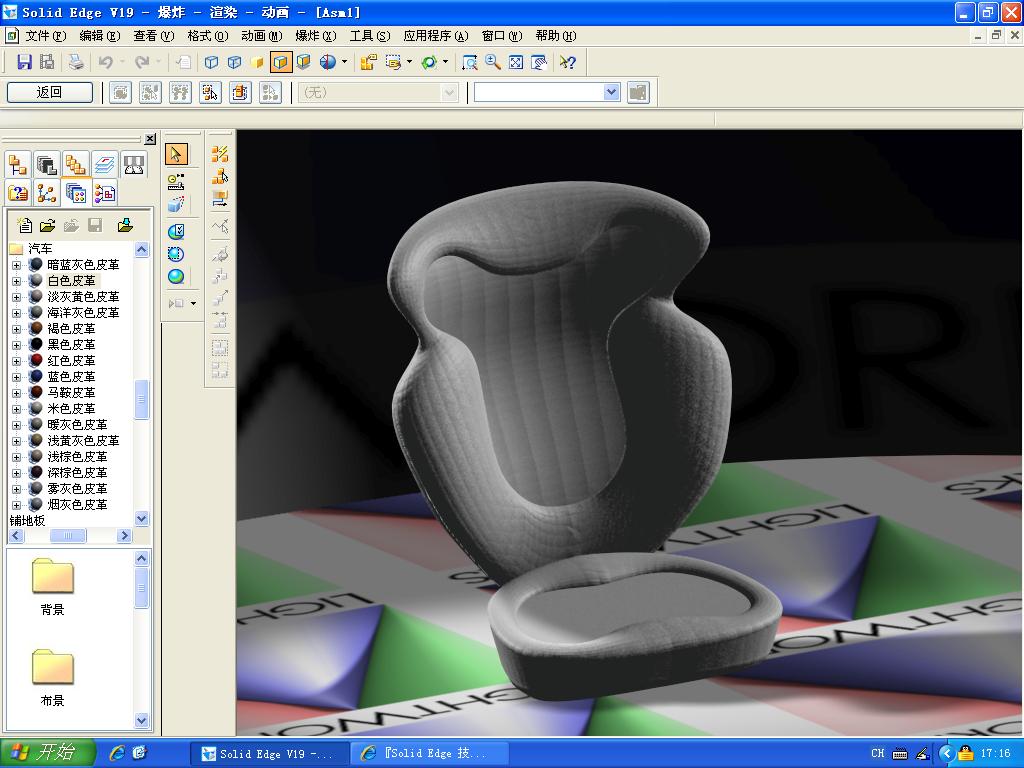
Task: Open the 应用程序(A) menu
Action: tap(436, 36)
